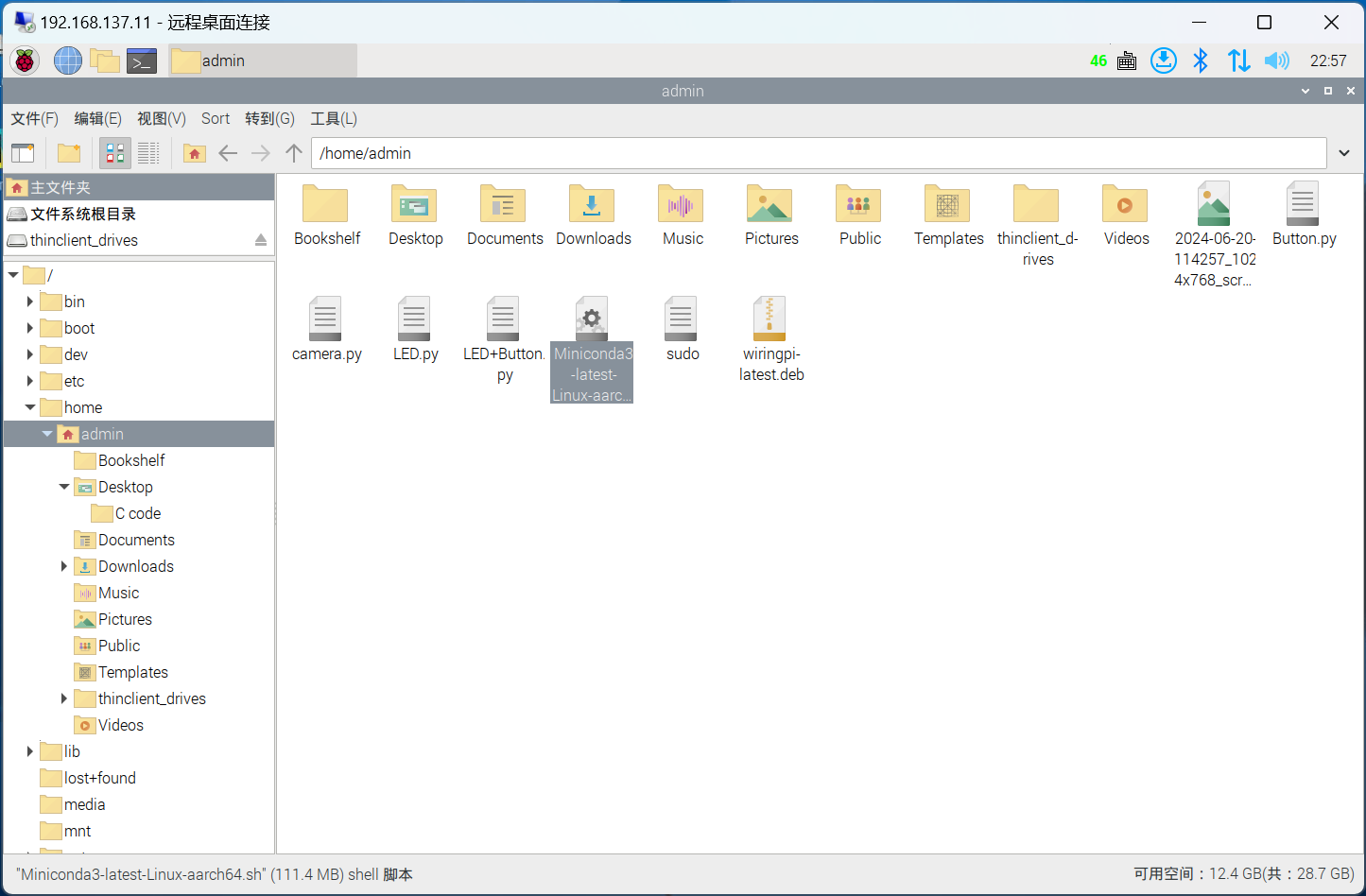This screenshot has height=896, width=1366.
Task: Select the Music folder icon
Action: 682,203
